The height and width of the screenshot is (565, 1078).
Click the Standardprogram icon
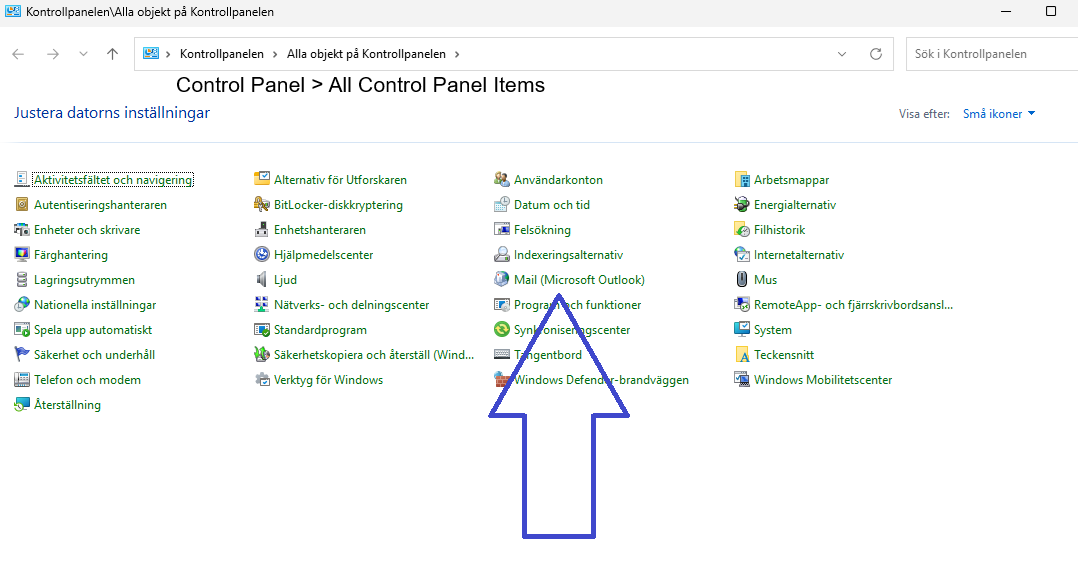(x=262, y=330)
